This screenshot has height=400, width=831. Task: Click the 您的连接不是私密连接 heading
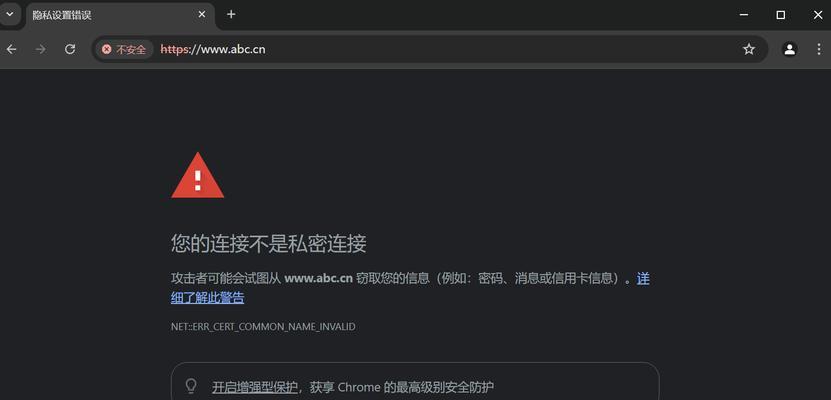click(269, 244)
